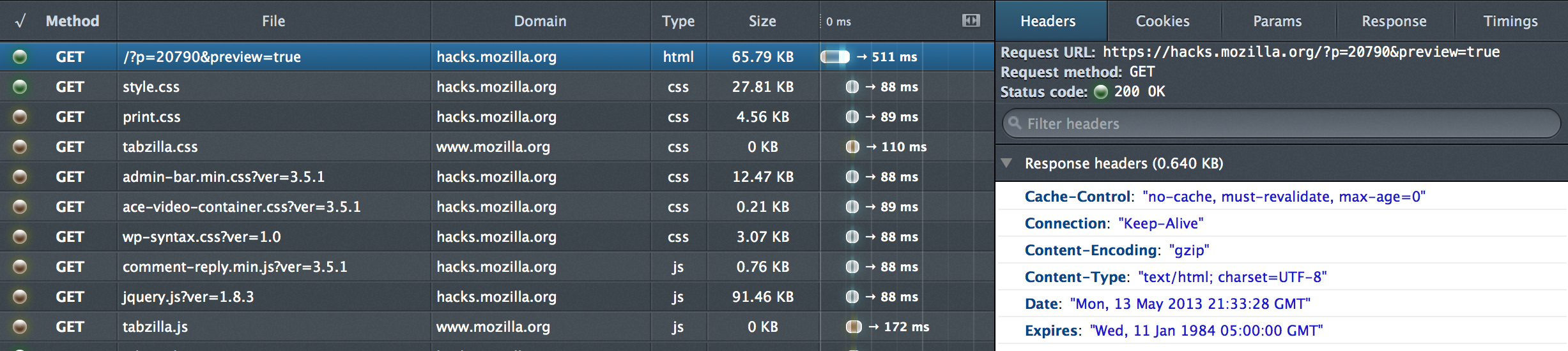Show the Response tab

click(x=1394, y=21)
